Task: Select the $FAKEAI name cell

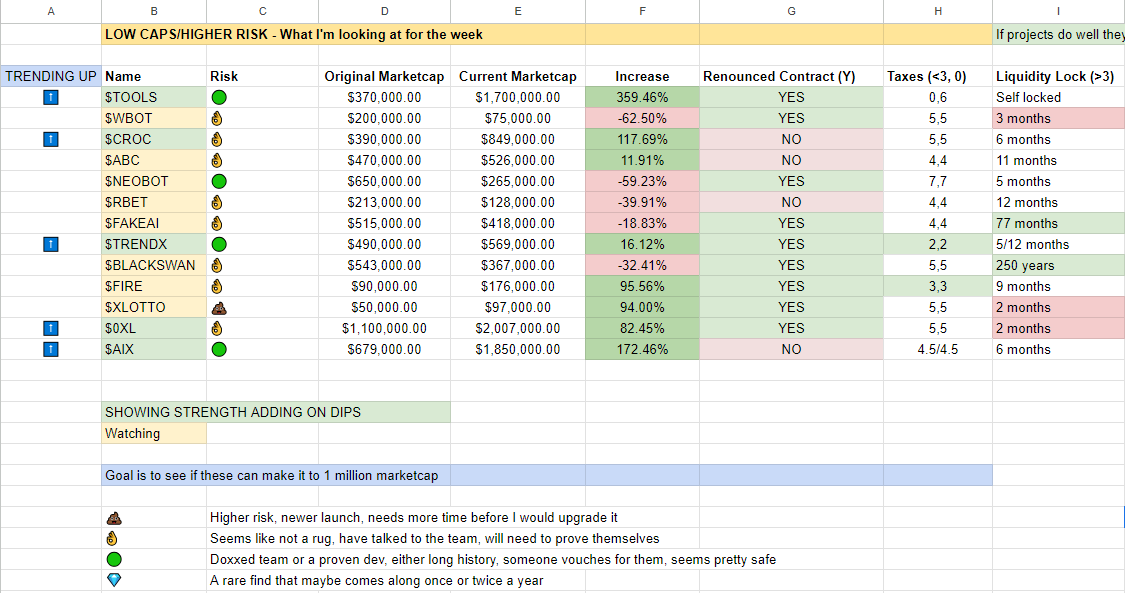Action: 130,223
